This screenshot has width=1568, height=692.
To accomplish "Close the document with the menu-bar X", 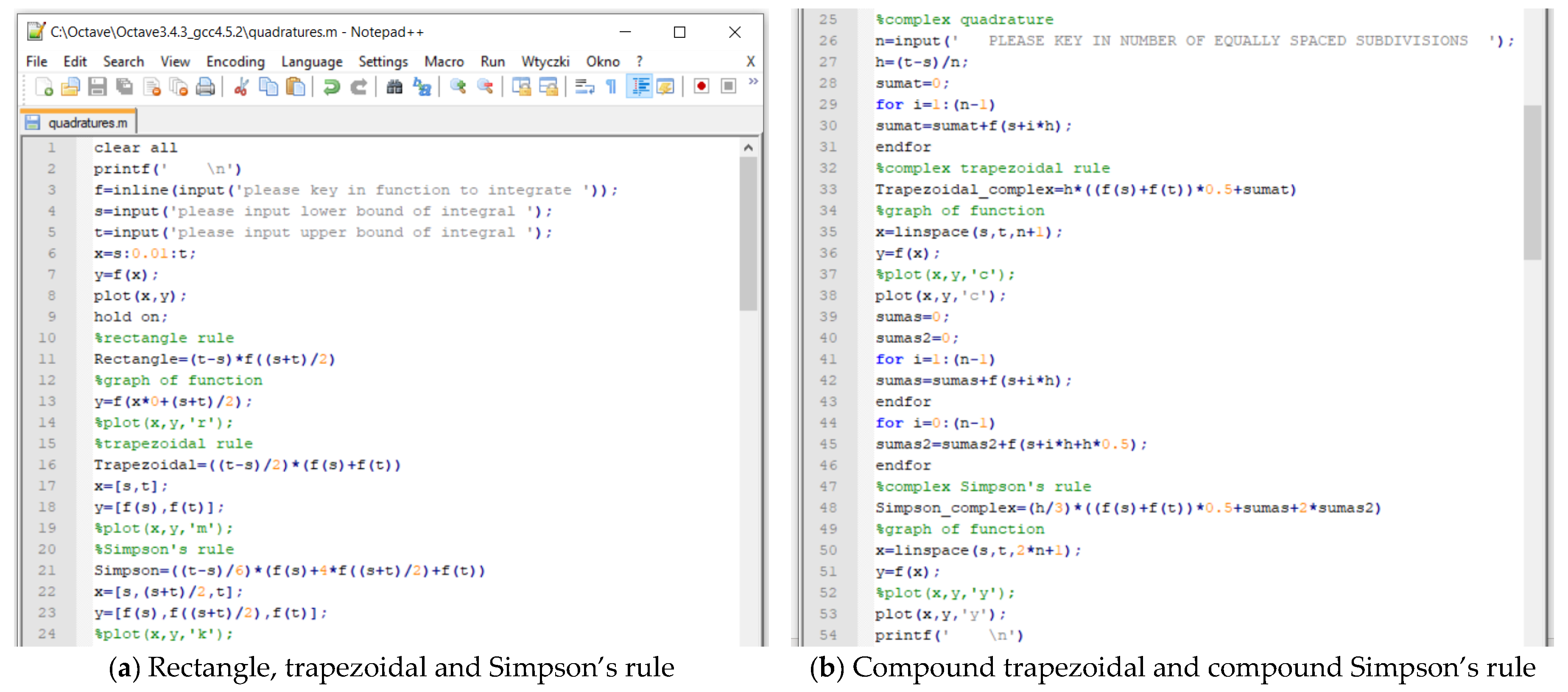I will tap(751, 61).
